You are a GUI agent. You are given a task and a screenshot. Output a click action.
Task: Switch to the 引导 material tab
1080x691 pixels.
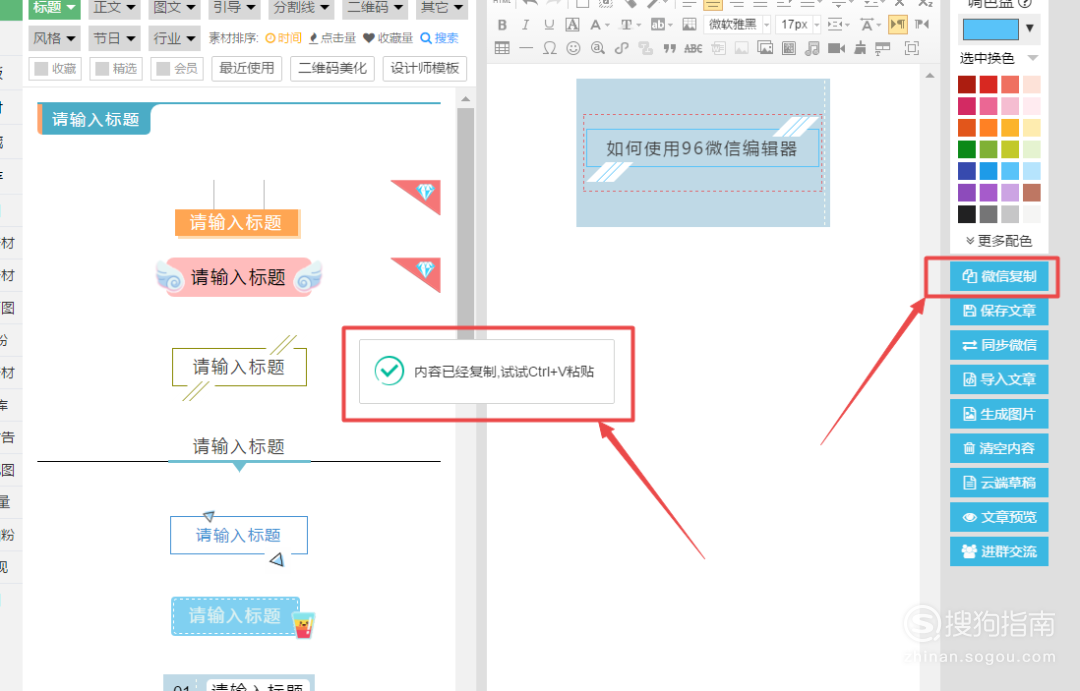click(x=234, y=8)
